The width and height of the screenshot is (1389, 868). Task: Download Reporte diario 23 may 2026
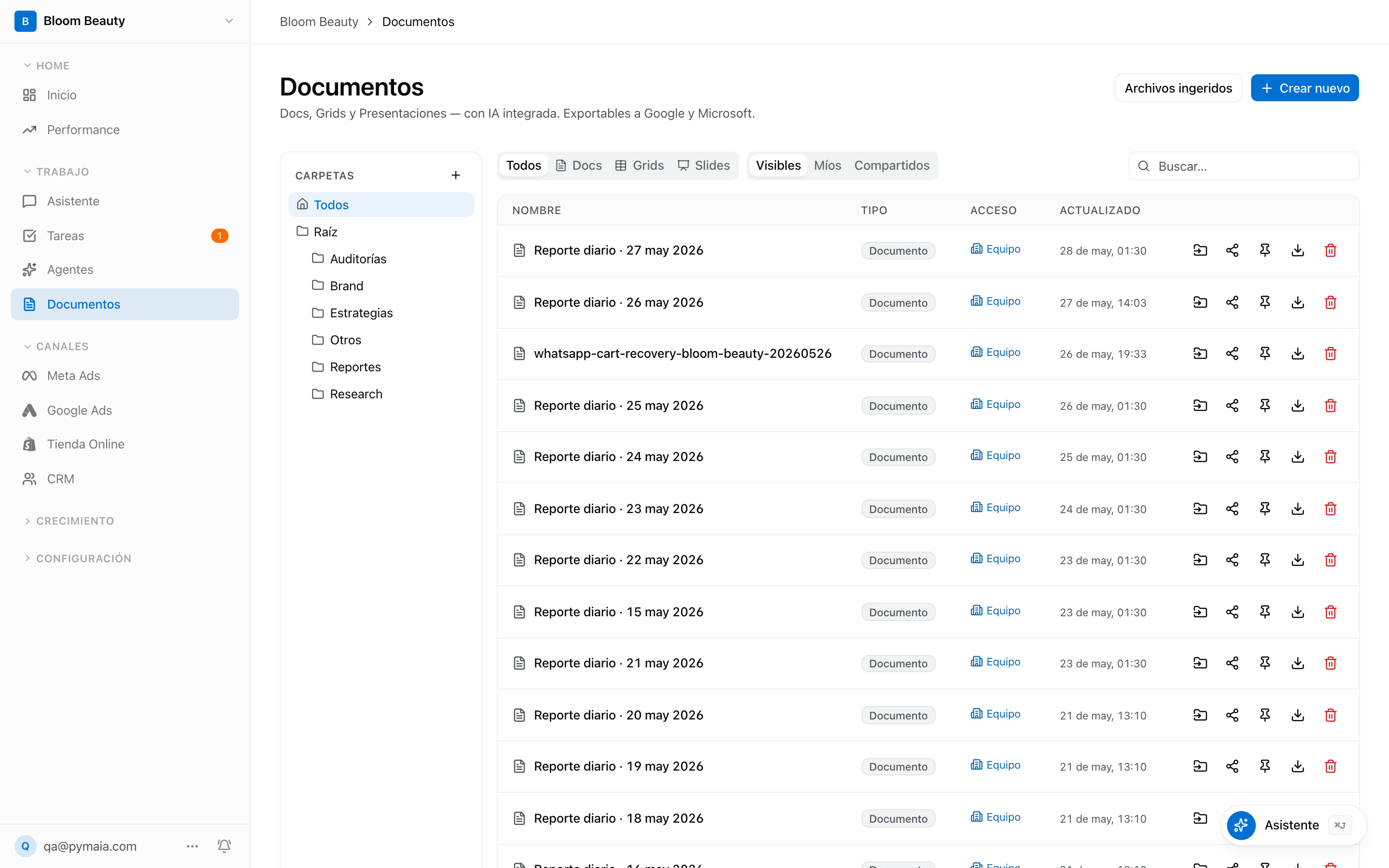coord(1297,509)
